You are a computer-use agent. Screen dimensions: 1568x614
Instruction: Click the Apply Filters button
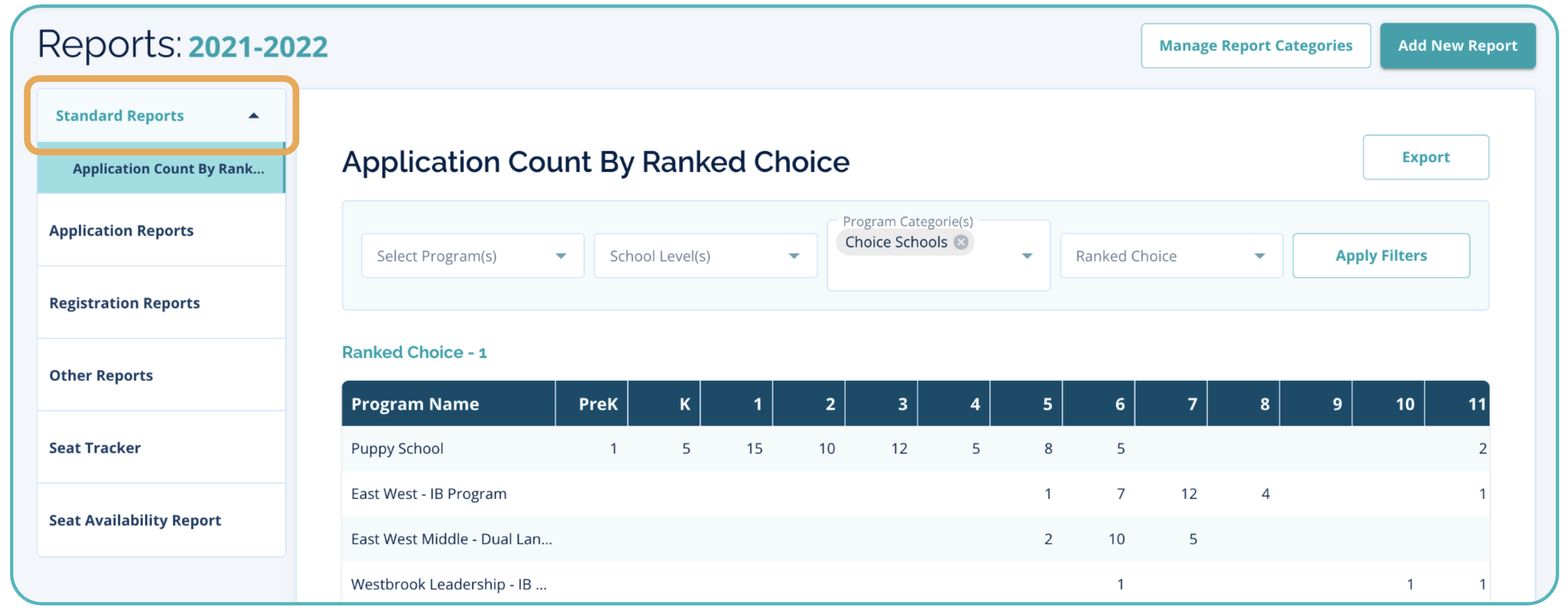click(x=1380, y=256)
